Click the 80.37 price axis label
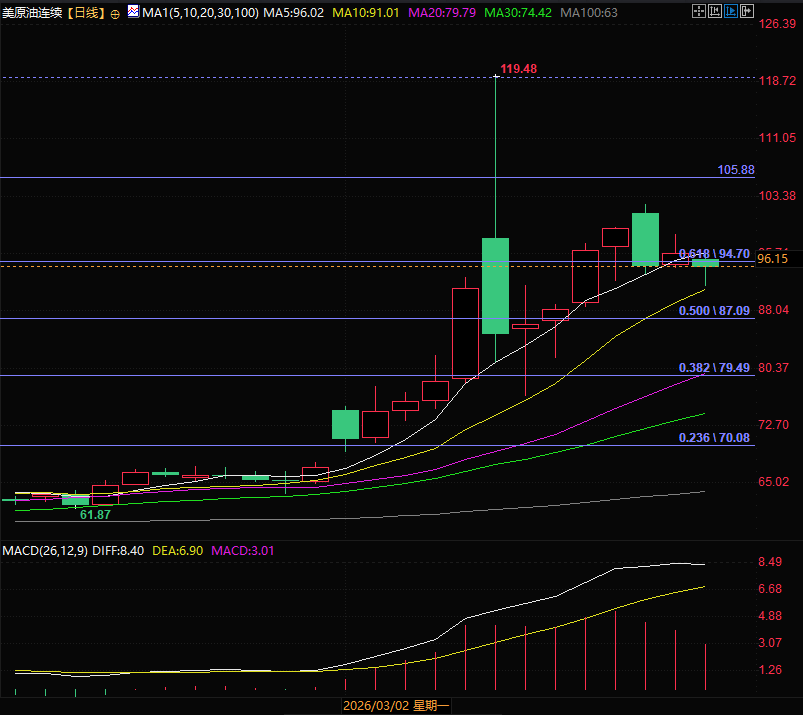 click(773, 367)
